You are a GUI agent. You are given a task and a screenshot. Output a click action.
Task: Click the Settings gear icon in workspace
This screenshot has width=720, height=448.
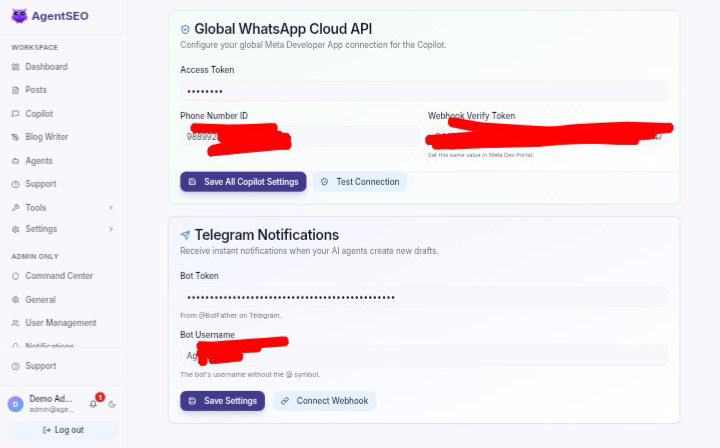coord(16,229)
